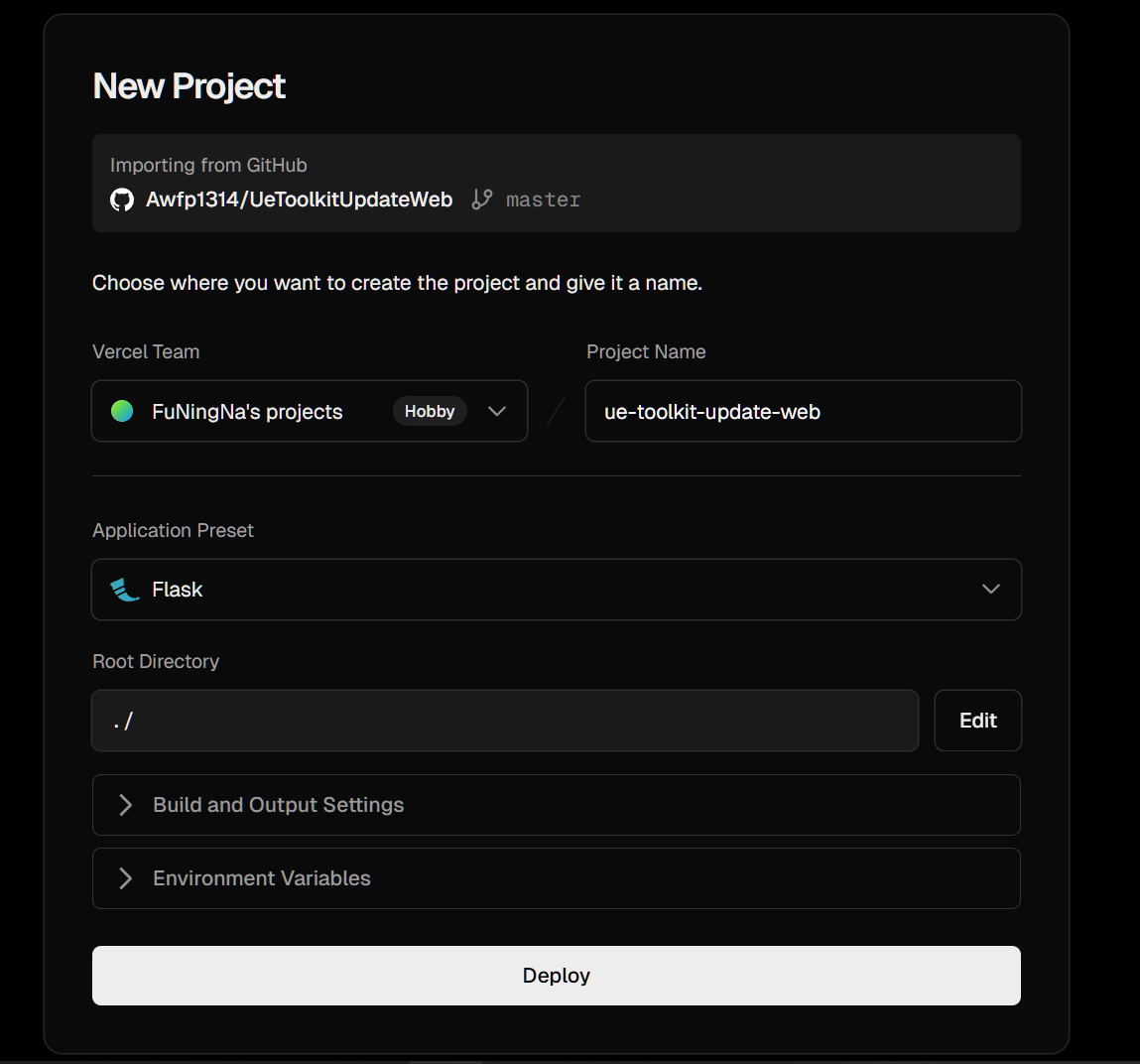Viewport: 1140px width, 1064px height.
Task: Click the Hobby plan badge
Action: coord(430,411)
